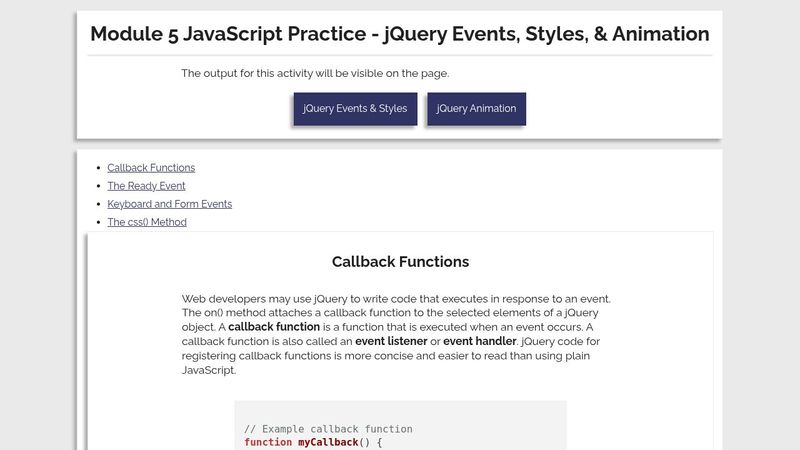The width and height of the screenshot is (800, 450).
Task: Click the bullet beside The Ready Event
Action: coord(97,186)
